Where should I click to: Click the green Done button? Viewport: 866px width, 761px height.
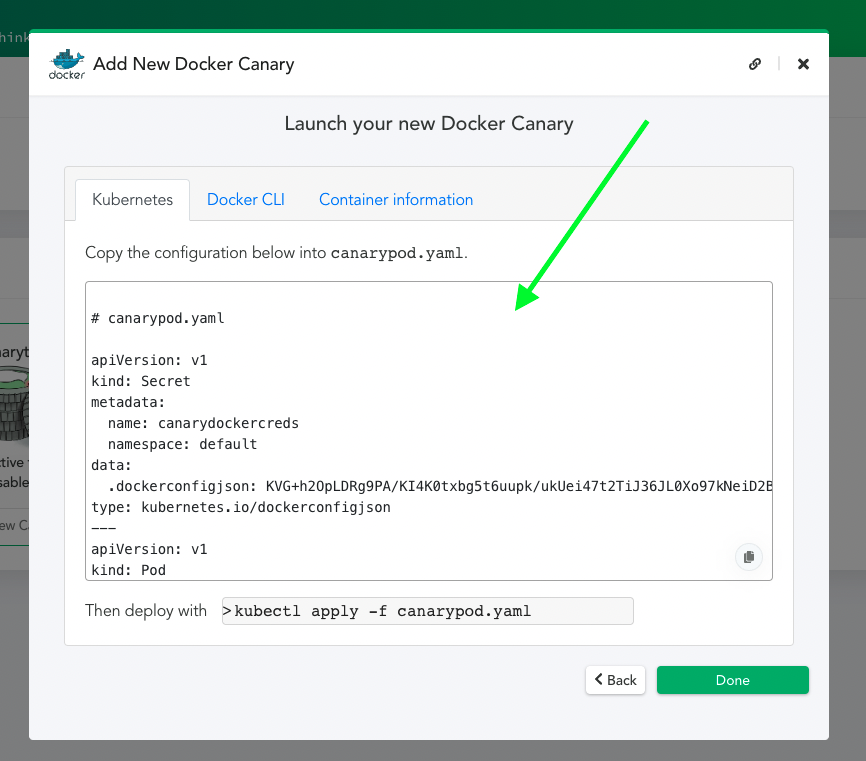[x=732, y=680]
